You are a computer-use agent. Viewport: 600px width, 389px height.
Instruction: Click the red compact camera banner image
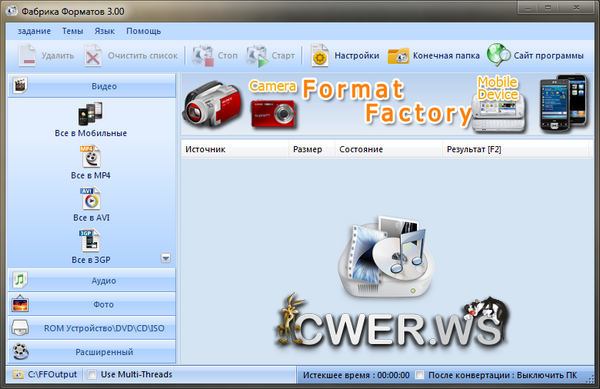point(273,114)
